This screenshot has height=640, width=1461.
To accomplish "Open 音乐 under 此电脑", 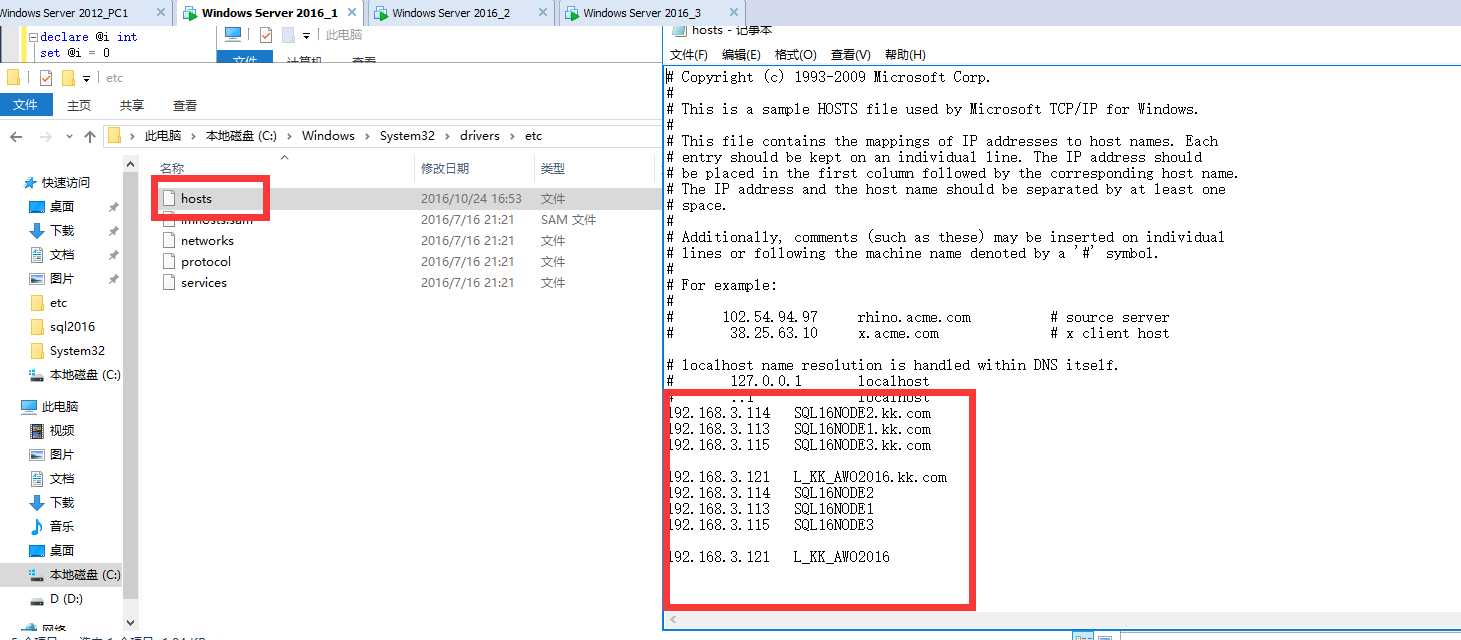I will [x=62, y=527].
